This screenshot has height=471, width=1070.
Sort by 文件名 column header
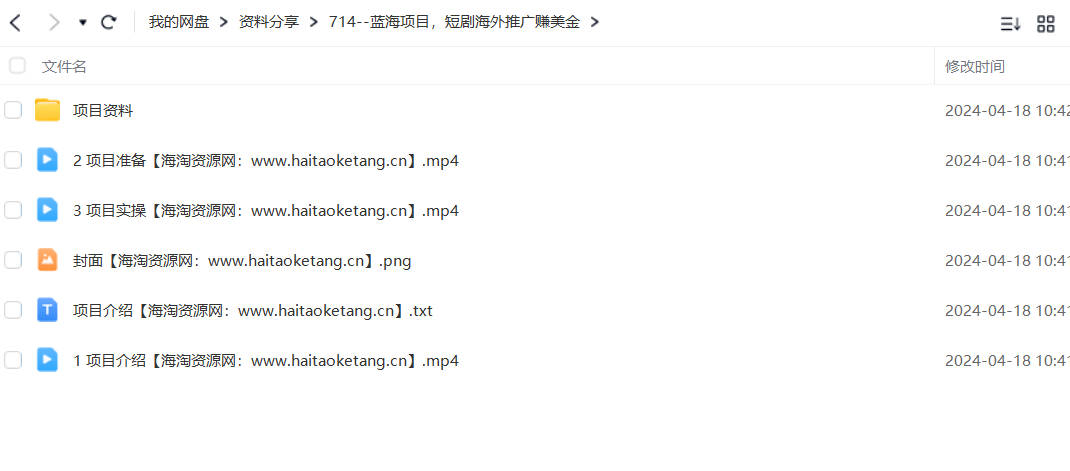click(64, 67)
